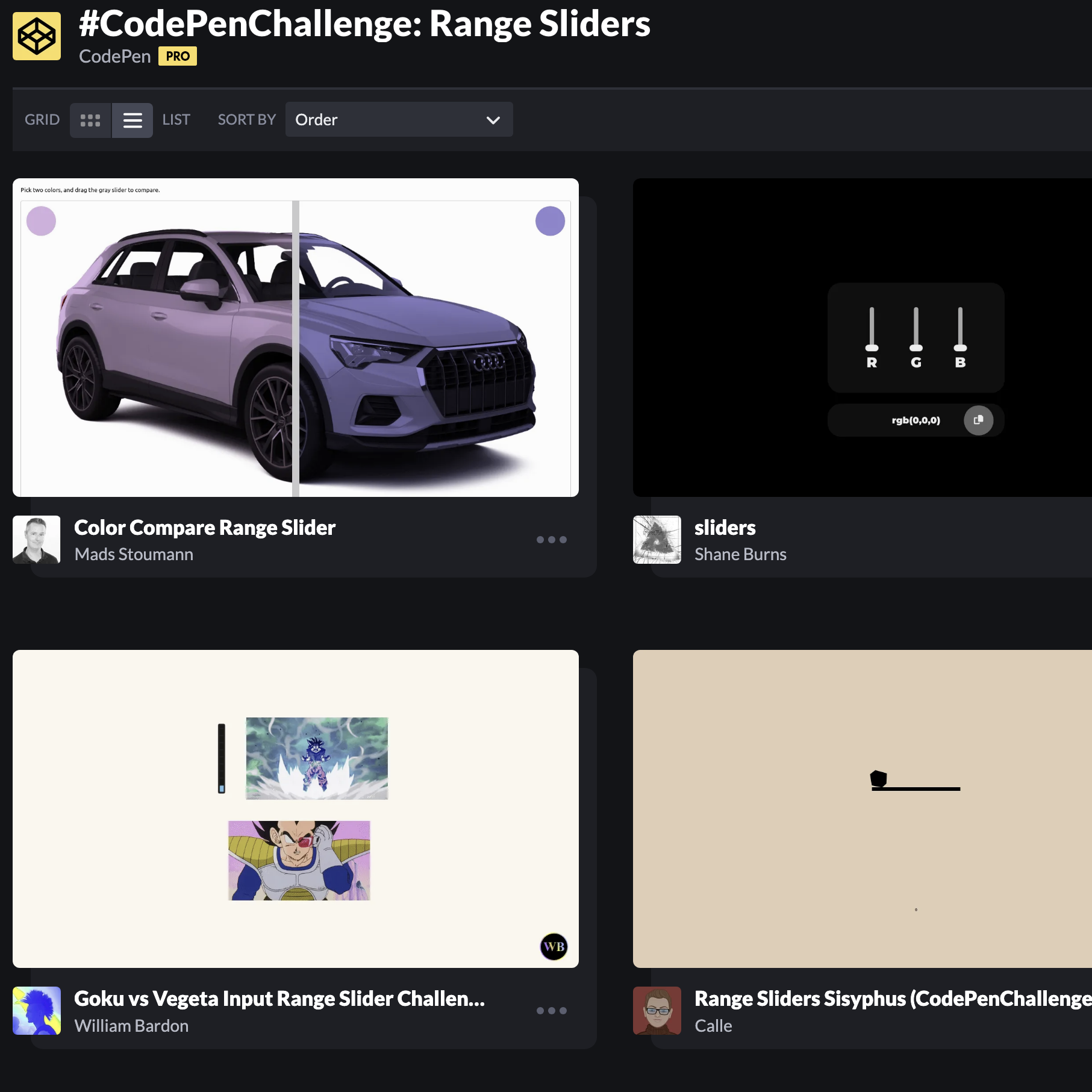Open Shane Burns's profile
Viewport: 1092px width, 1092px height.
[740, 554]
